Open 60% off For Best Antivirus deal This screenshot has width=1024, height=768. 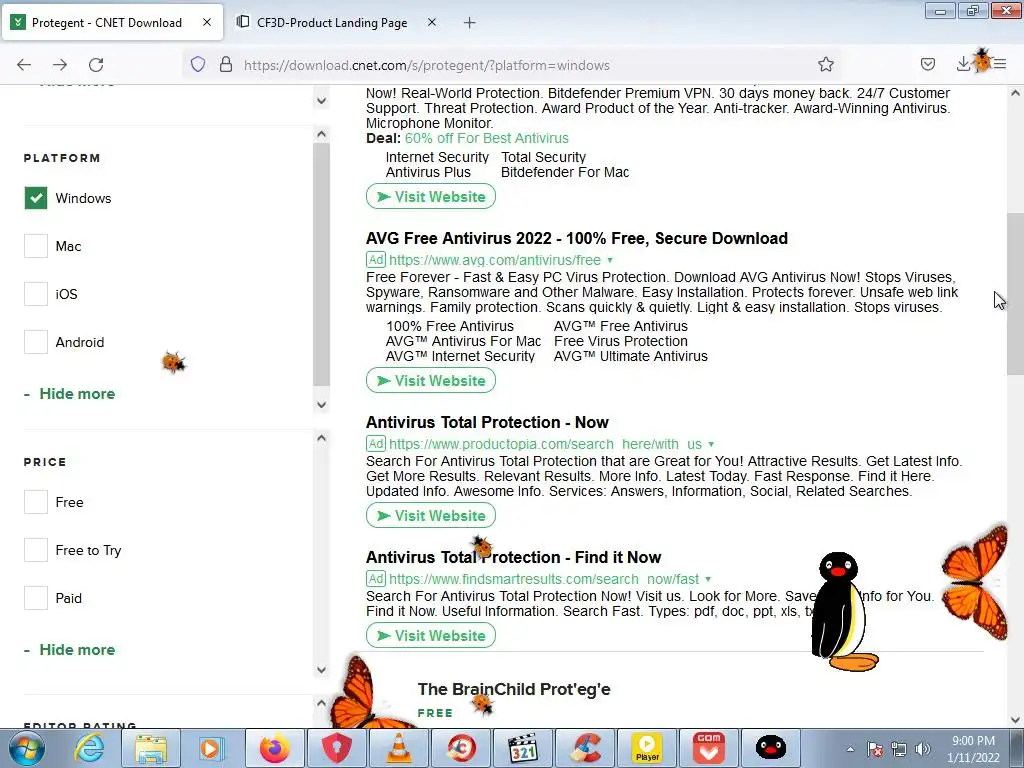(x=487, y=138)
